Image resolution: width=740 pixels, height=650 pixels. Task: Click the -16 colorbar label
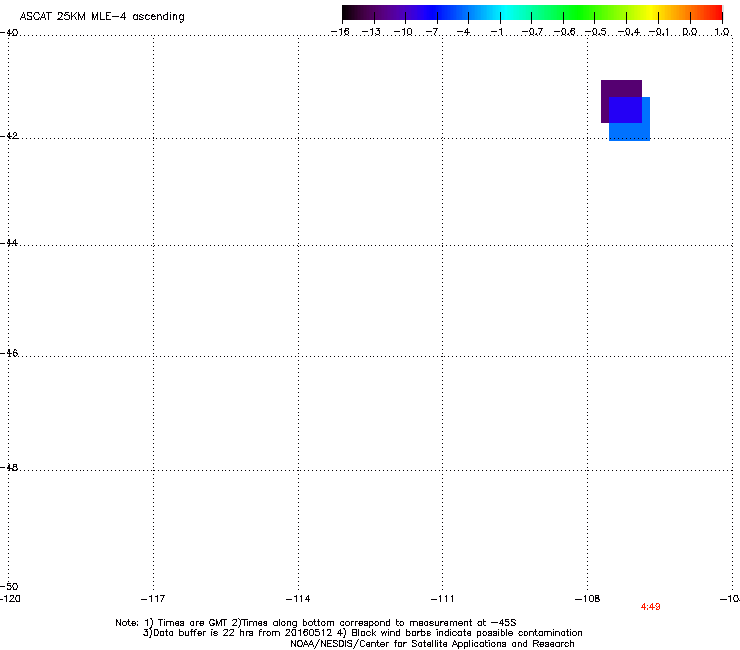pos(340,32)
